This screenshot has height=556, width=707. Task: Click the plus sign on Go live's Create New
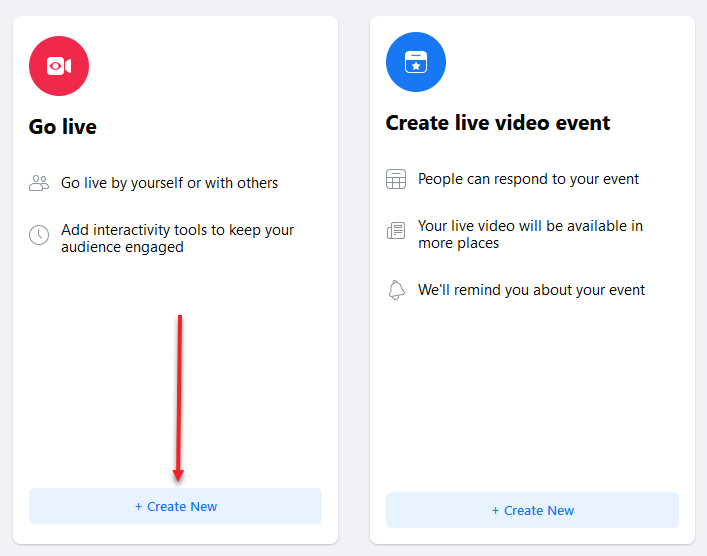pos(138,506)
